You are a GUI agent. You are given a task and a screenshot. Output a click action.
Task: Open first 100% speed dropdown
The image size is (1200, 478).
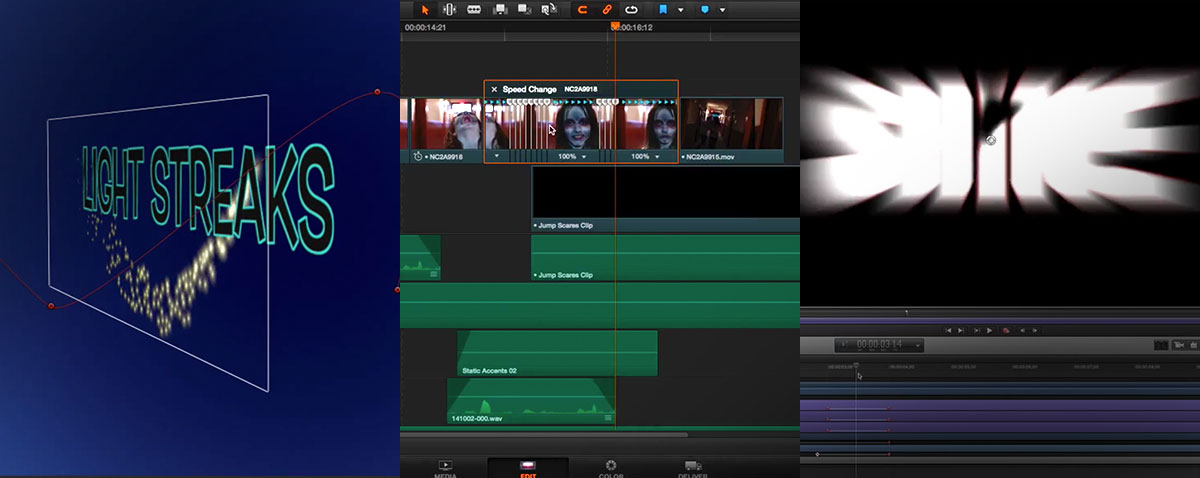pos(583,157)
